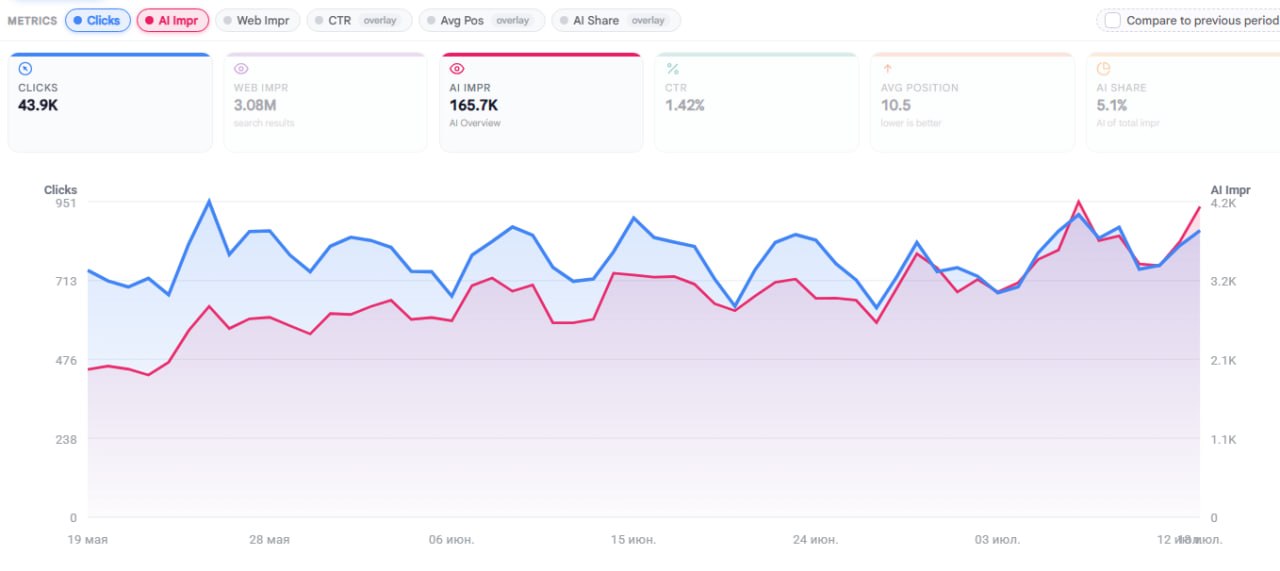Enable Compare to previous period checkbox

click(1113, 20)
